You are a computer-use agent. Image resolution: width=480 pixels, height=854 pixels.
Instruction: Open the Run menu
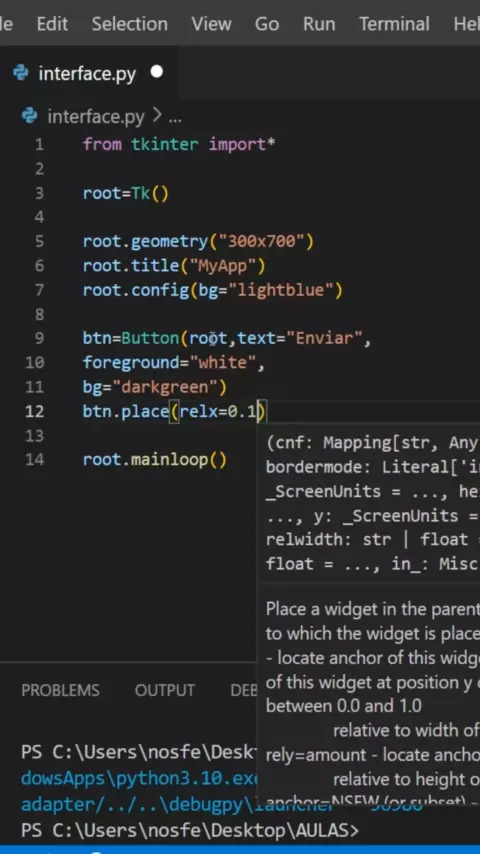click(x=319, y=24)
